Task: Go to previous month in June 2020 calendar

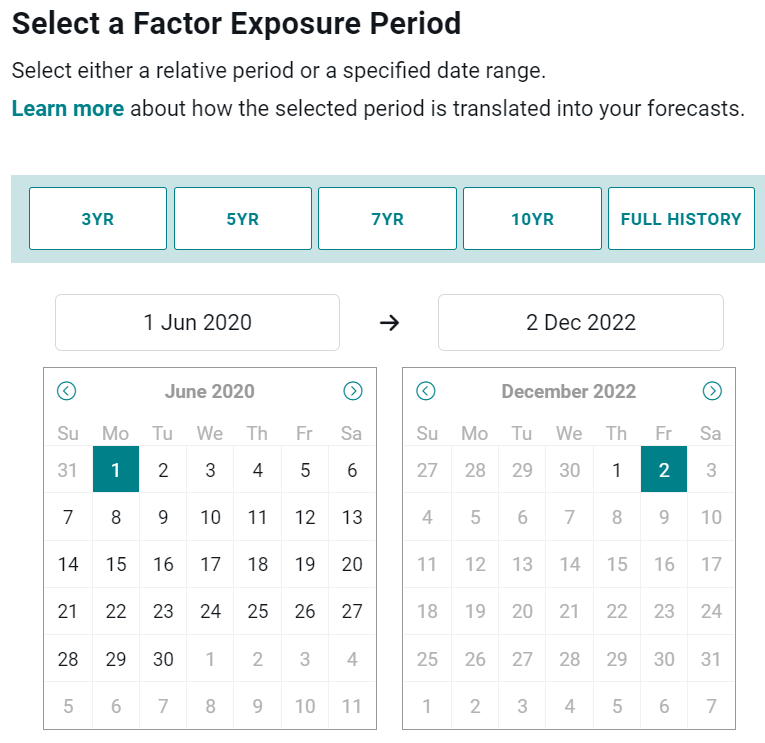Action: [67, 391]
